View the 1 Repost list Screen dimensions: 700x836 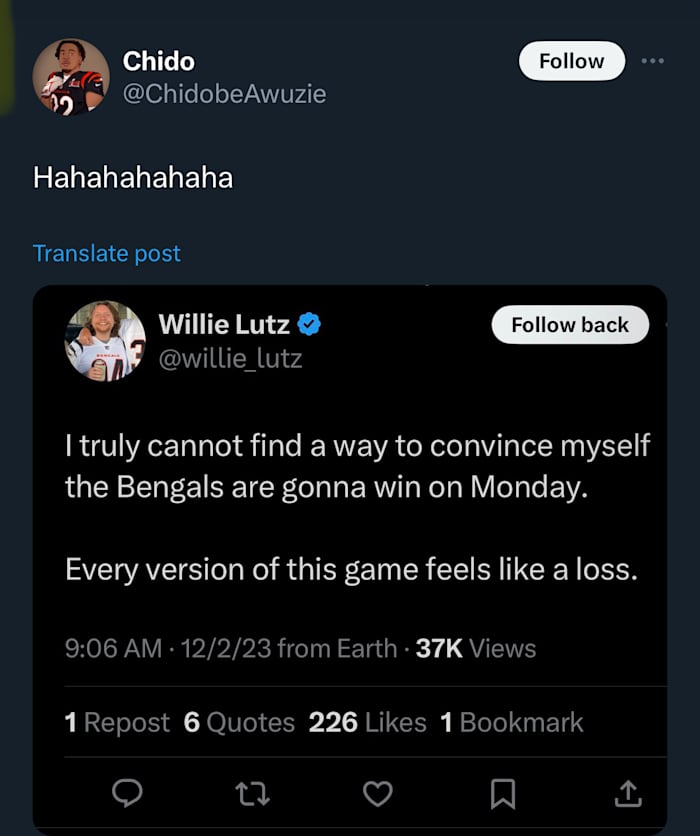coord(117,722)
